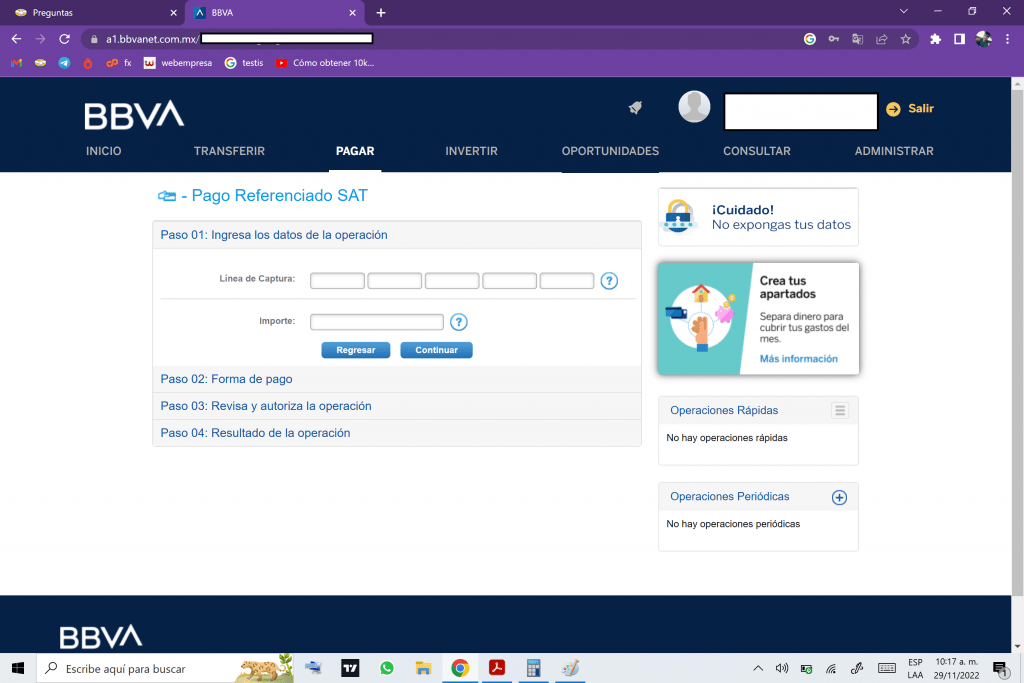1024x683 pixels.
Task: Open TradingView from the taskbar
Action: 351,668
